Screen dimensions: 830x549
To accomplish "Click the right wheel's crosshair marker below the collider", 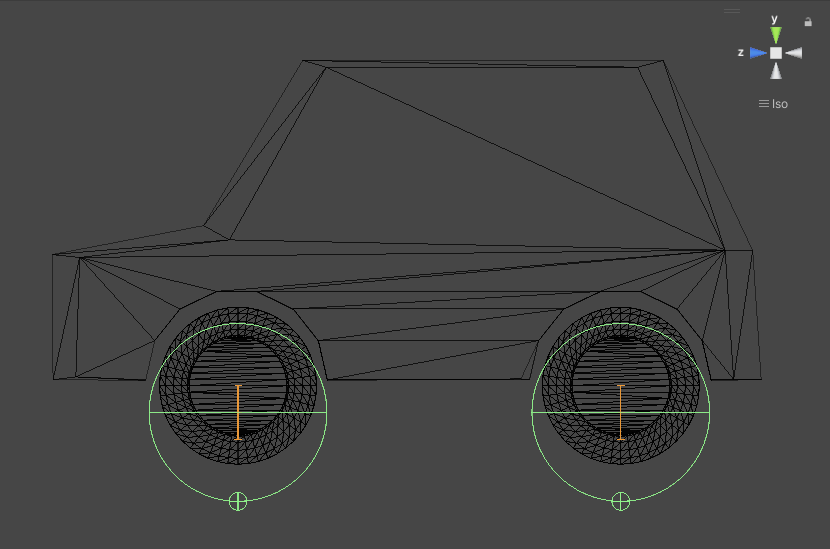I will click(x=621, y=501).
